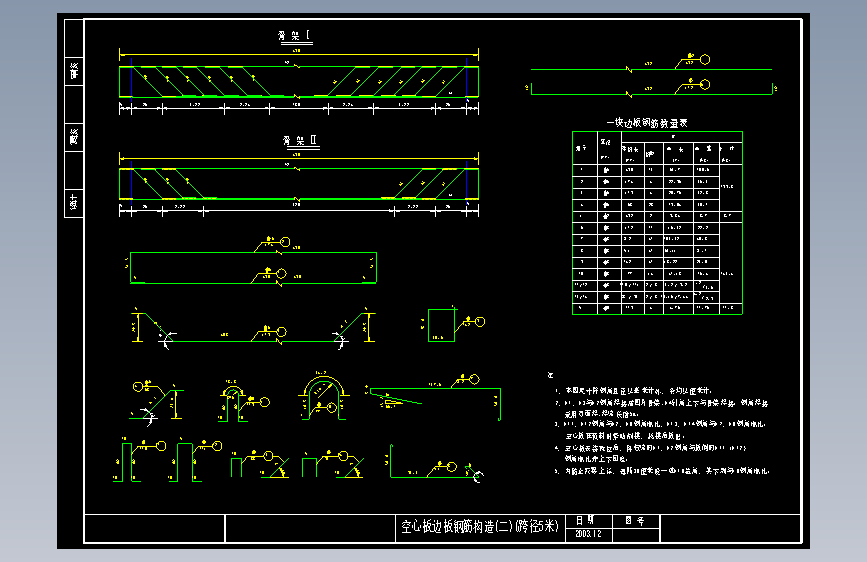This screenshot has height=562, width=867.
Task: Click the top yellow dimension line of 骨架 I
Action: click(x=299, y=55)
